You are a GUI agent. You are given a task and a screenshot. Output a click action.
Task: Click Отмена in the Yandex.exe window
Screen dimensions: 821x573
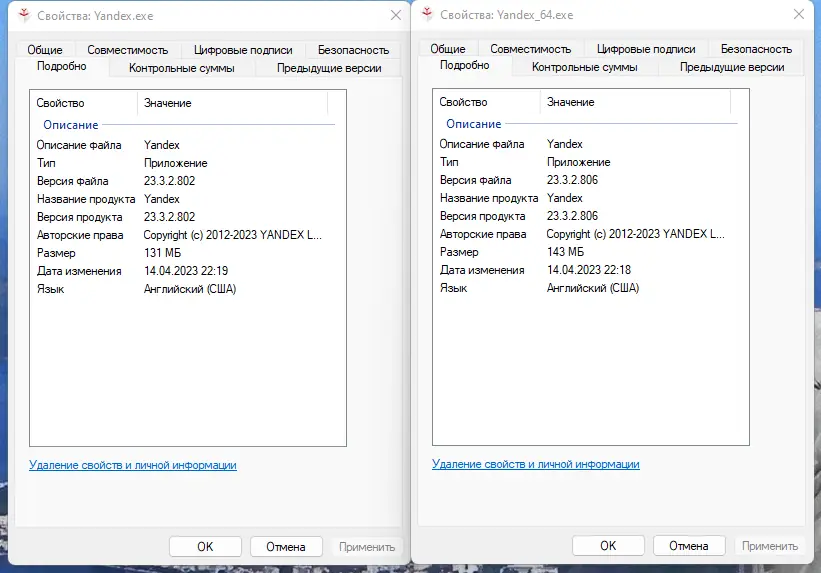click(x=285, y=547)
